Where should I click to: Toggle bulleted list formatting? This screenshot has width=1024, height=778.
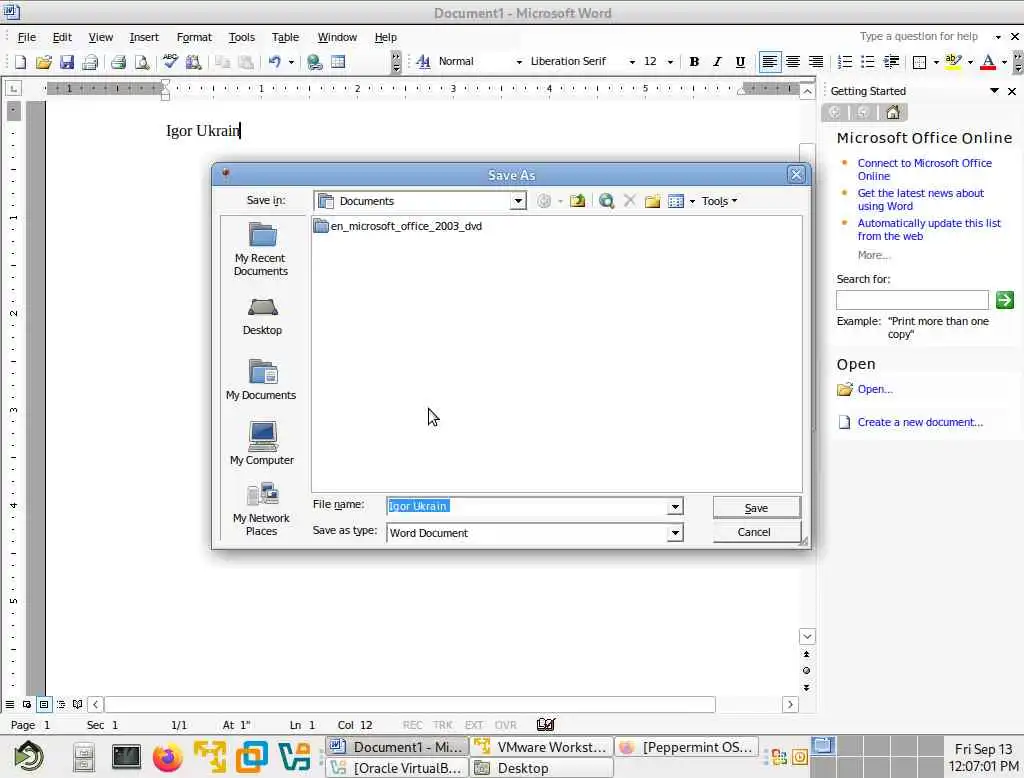click(867, 61)
